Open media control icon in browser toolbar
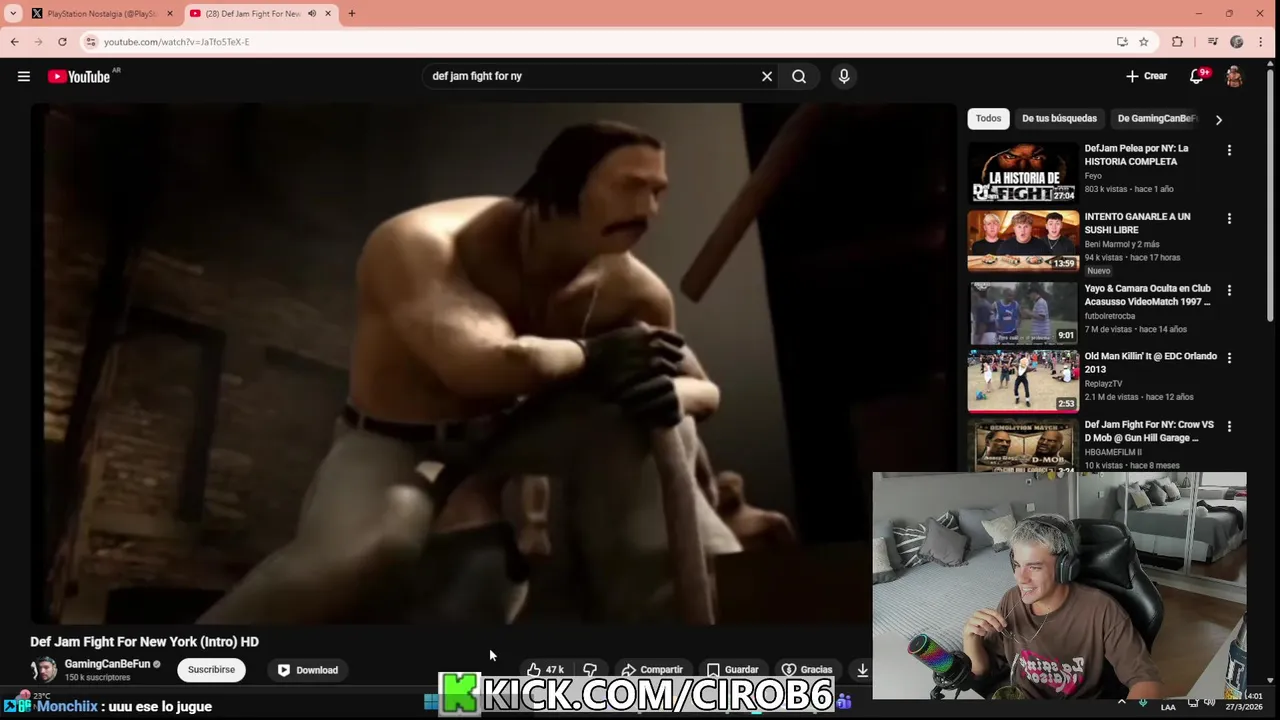This screenshot has height=720, width=1280. coord(1213,42)
